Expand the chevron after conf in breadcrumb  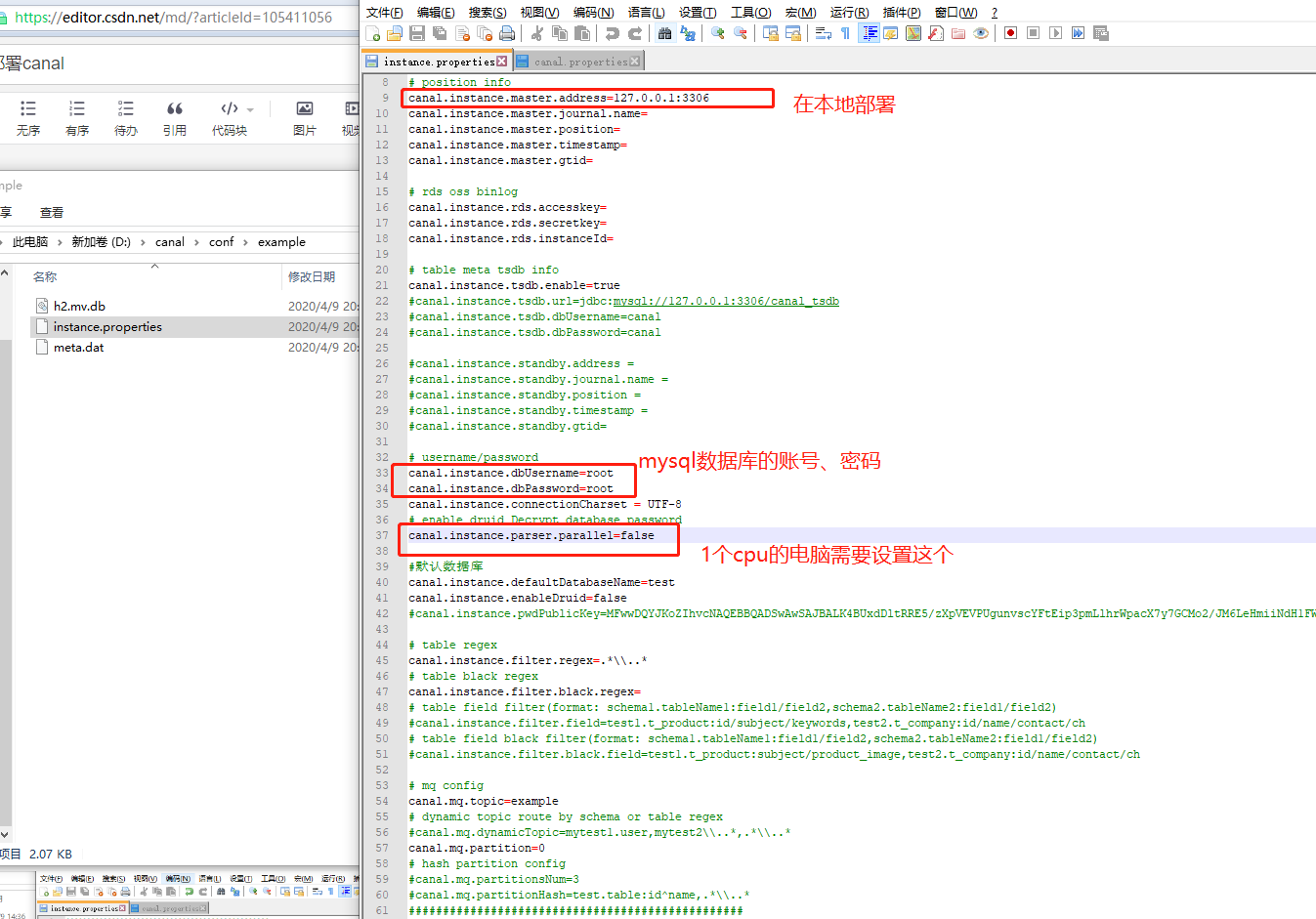[x=246, y=242]
